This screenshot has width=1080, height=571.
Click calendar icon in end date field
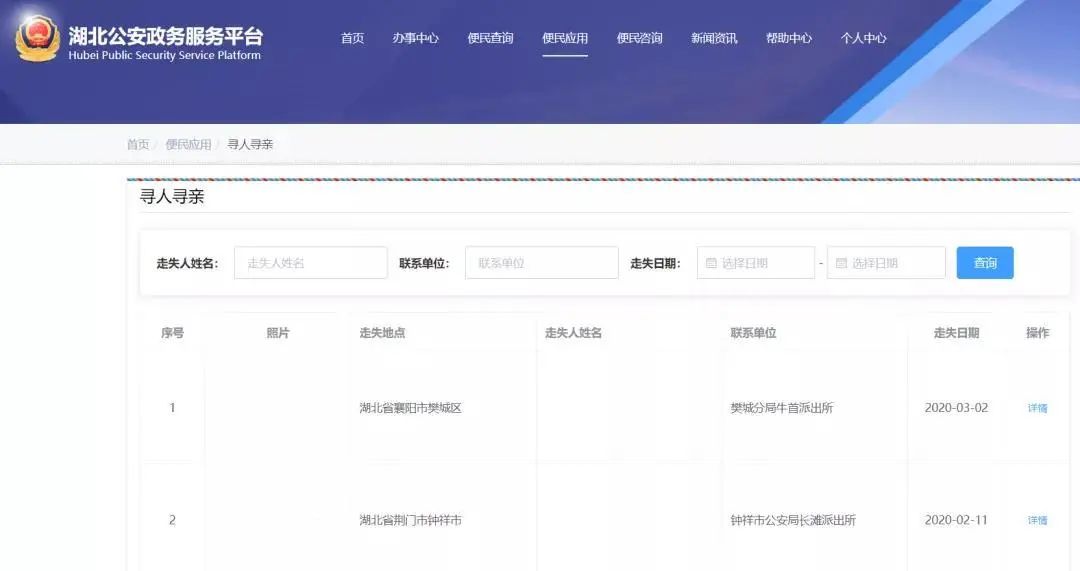(841, 263)
